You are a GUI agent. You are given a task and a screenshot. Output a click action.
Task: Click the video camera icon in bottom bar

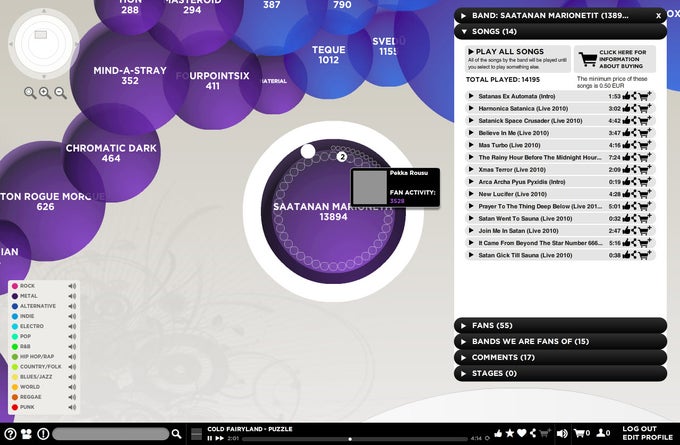[x=26, y=434]
